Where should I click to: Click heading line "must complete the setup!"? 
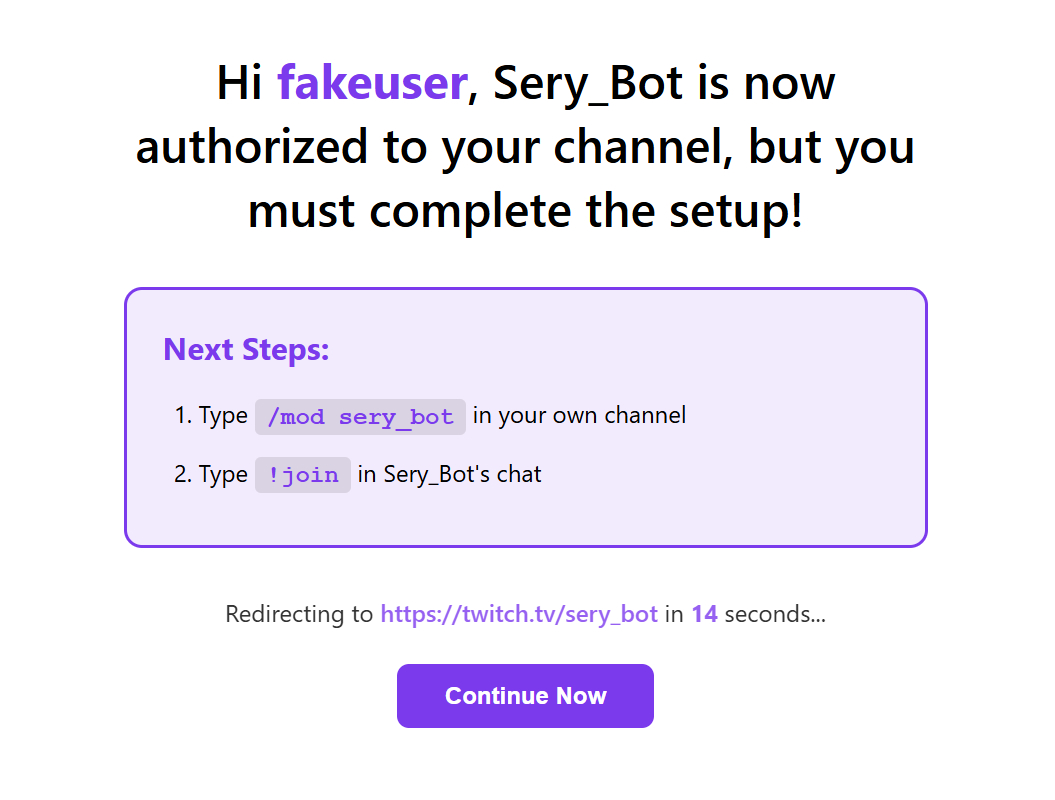(525, 211)
